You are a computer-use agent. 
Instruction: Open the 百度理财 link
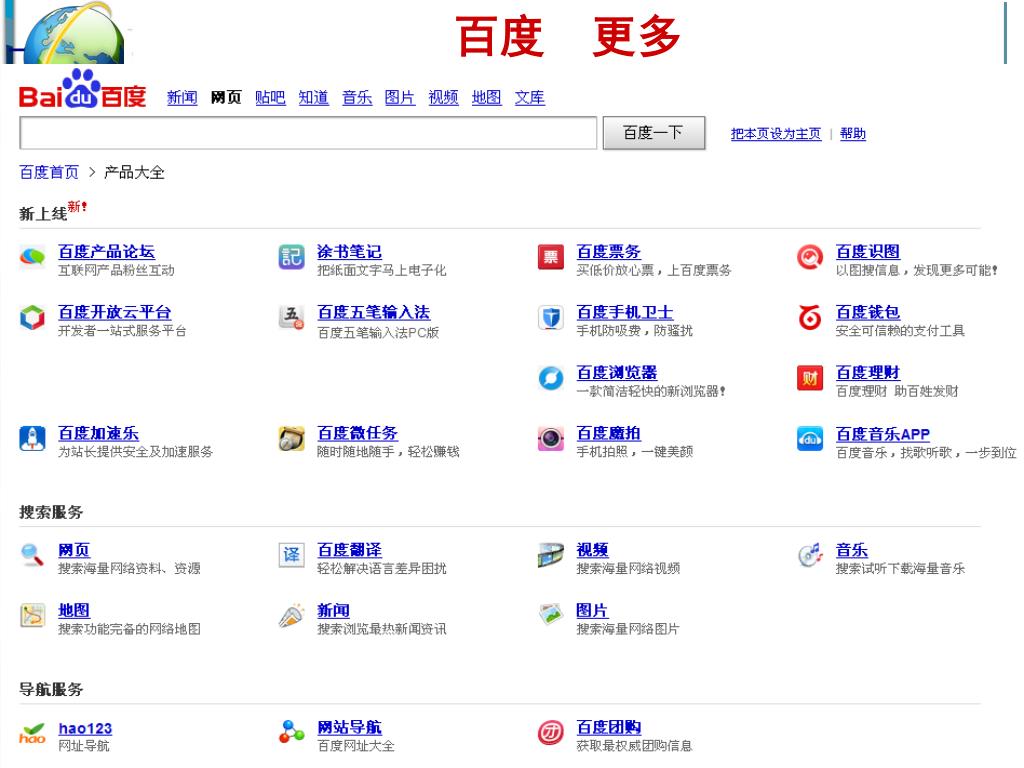click(868, 372)
